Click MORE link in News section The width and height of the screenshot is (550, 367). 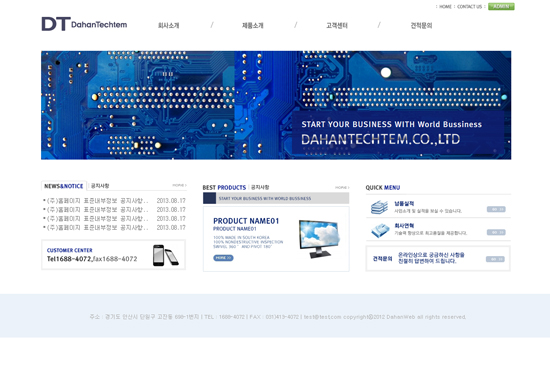click(179, 185)
